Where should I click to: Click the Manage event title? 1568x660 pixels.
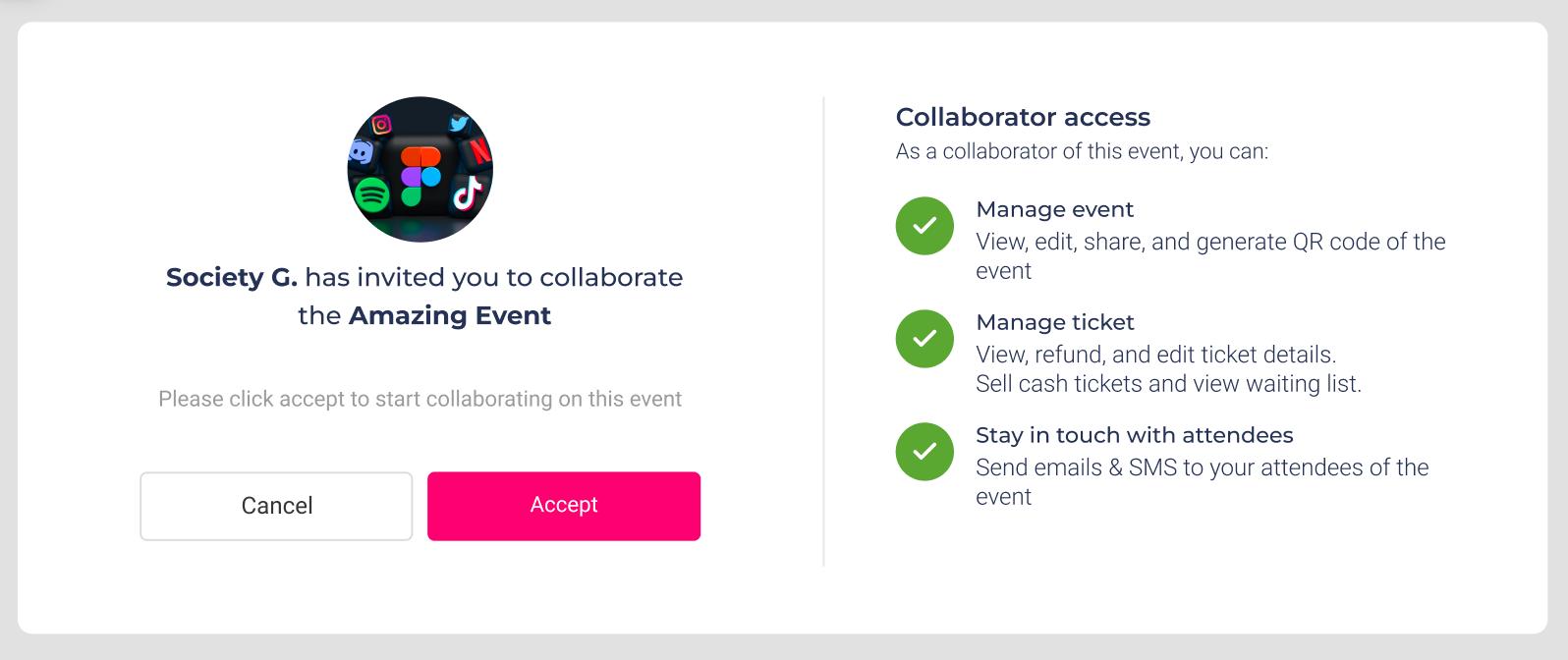pyautogui.click(x=1054, y=209)
